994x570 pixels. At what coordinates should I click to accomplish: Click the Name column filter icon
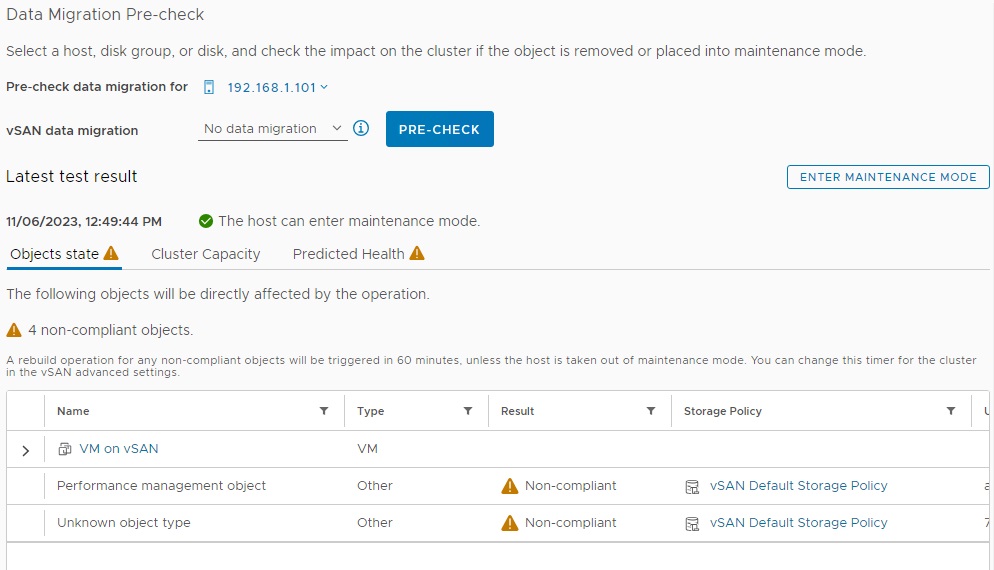click(x=323, y=411)
